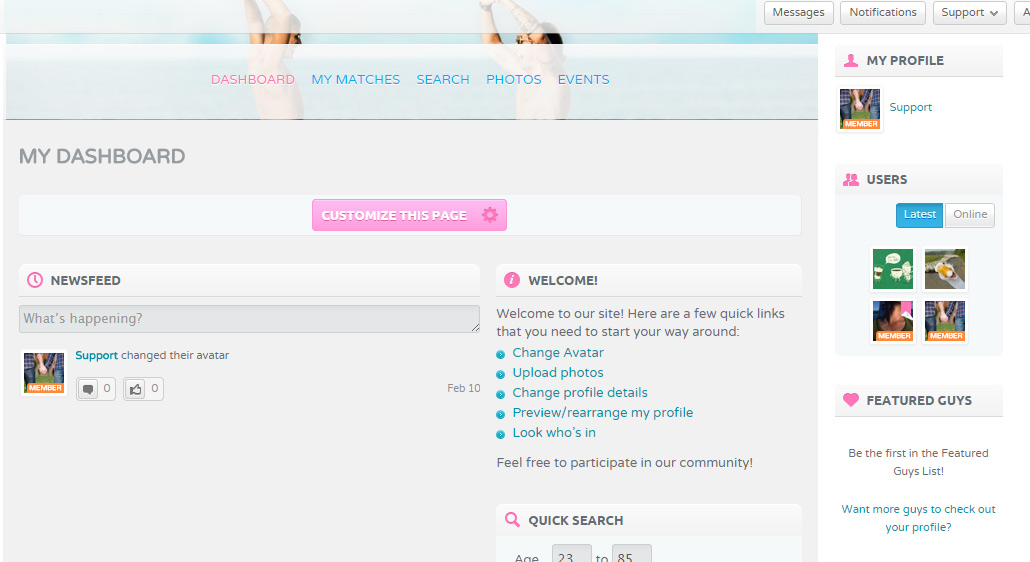The image size is (1030, 562).
Task: Open the My Matches tab
Action: (x=355, y=80)
